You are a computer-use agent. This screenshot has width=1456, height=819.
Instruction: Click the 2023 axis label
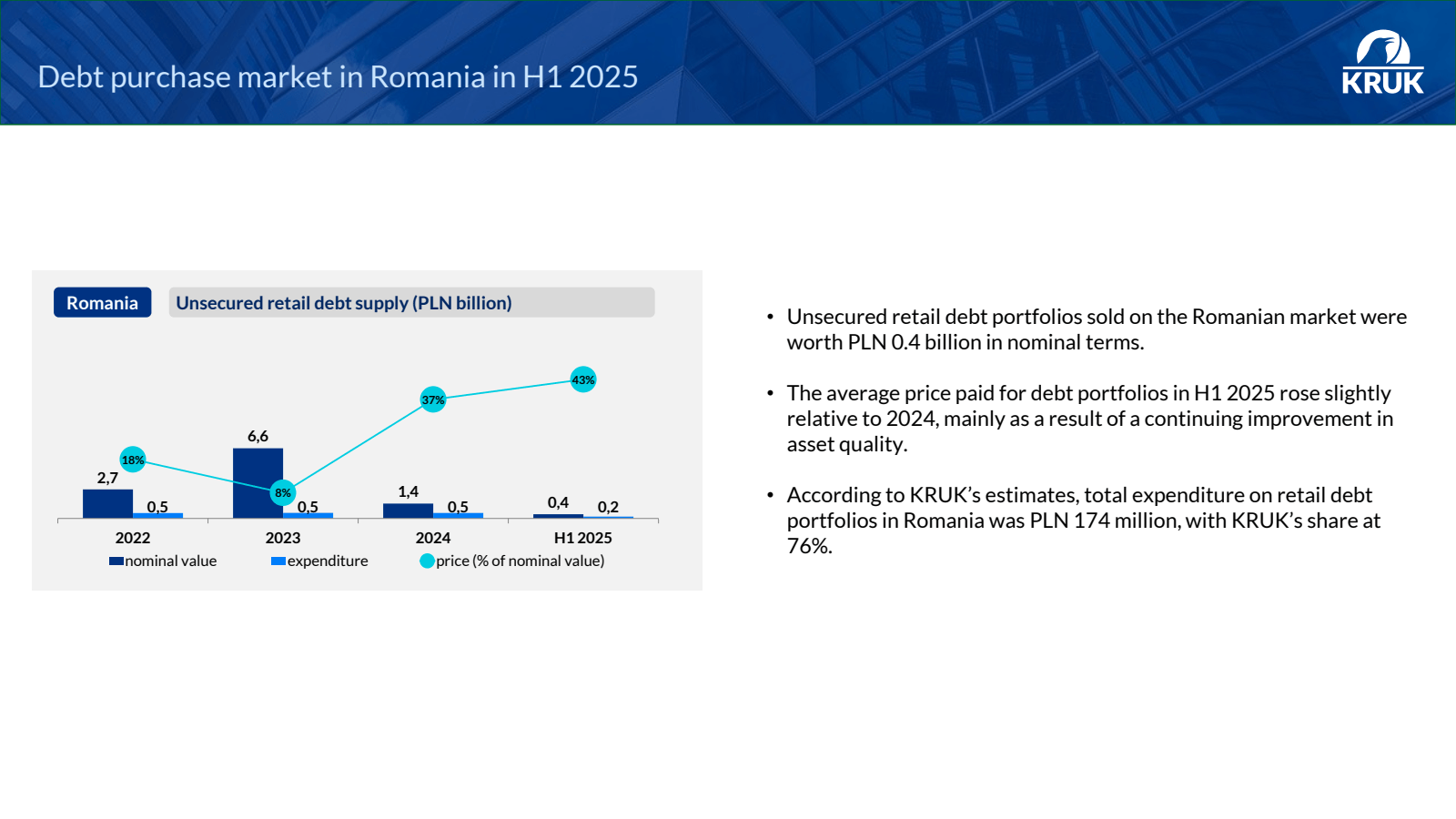click(x=283, y=538)
